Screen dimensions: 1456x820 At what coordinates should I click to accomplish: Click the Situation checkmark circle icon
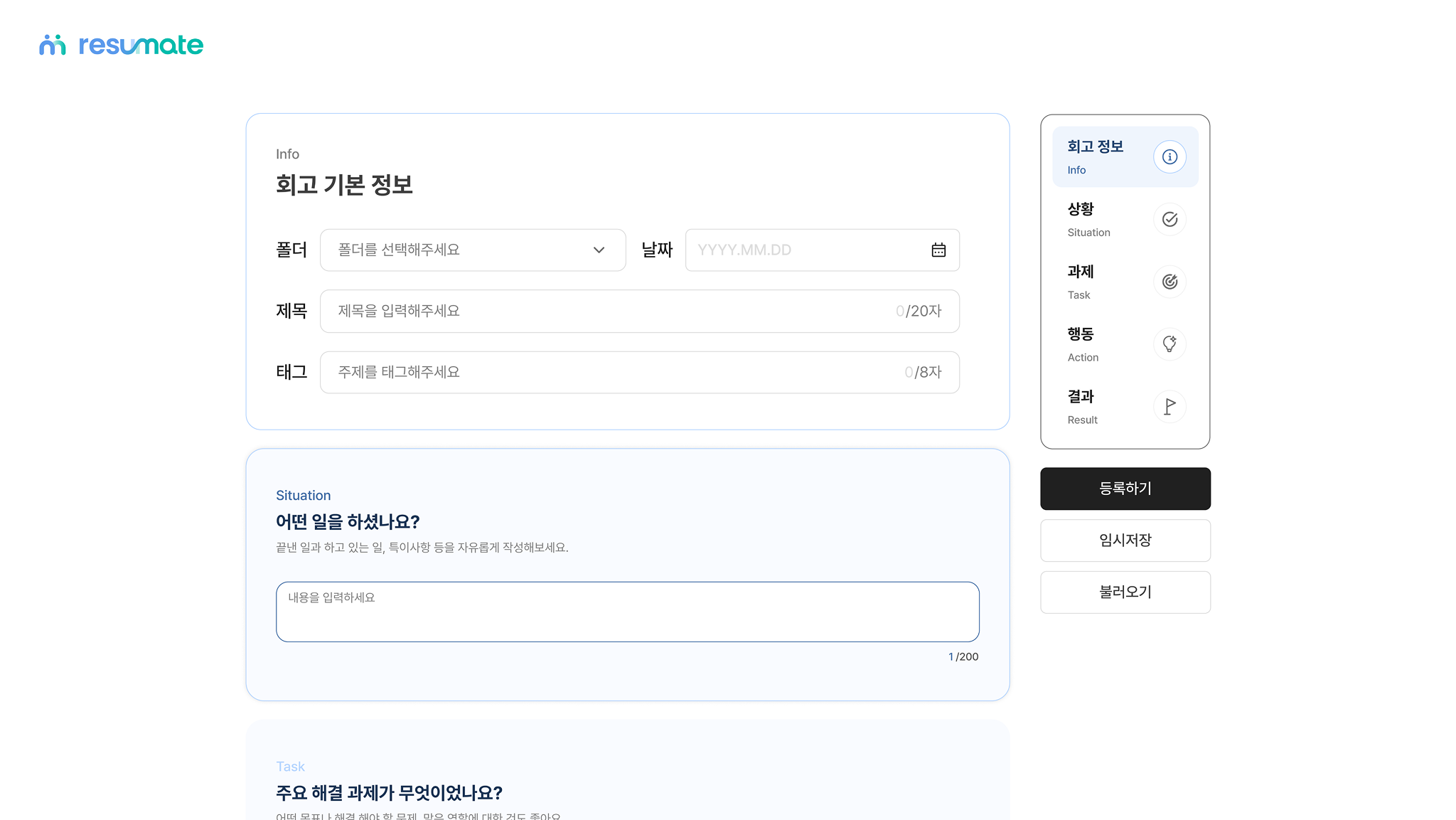click(x=1169, y=220)
